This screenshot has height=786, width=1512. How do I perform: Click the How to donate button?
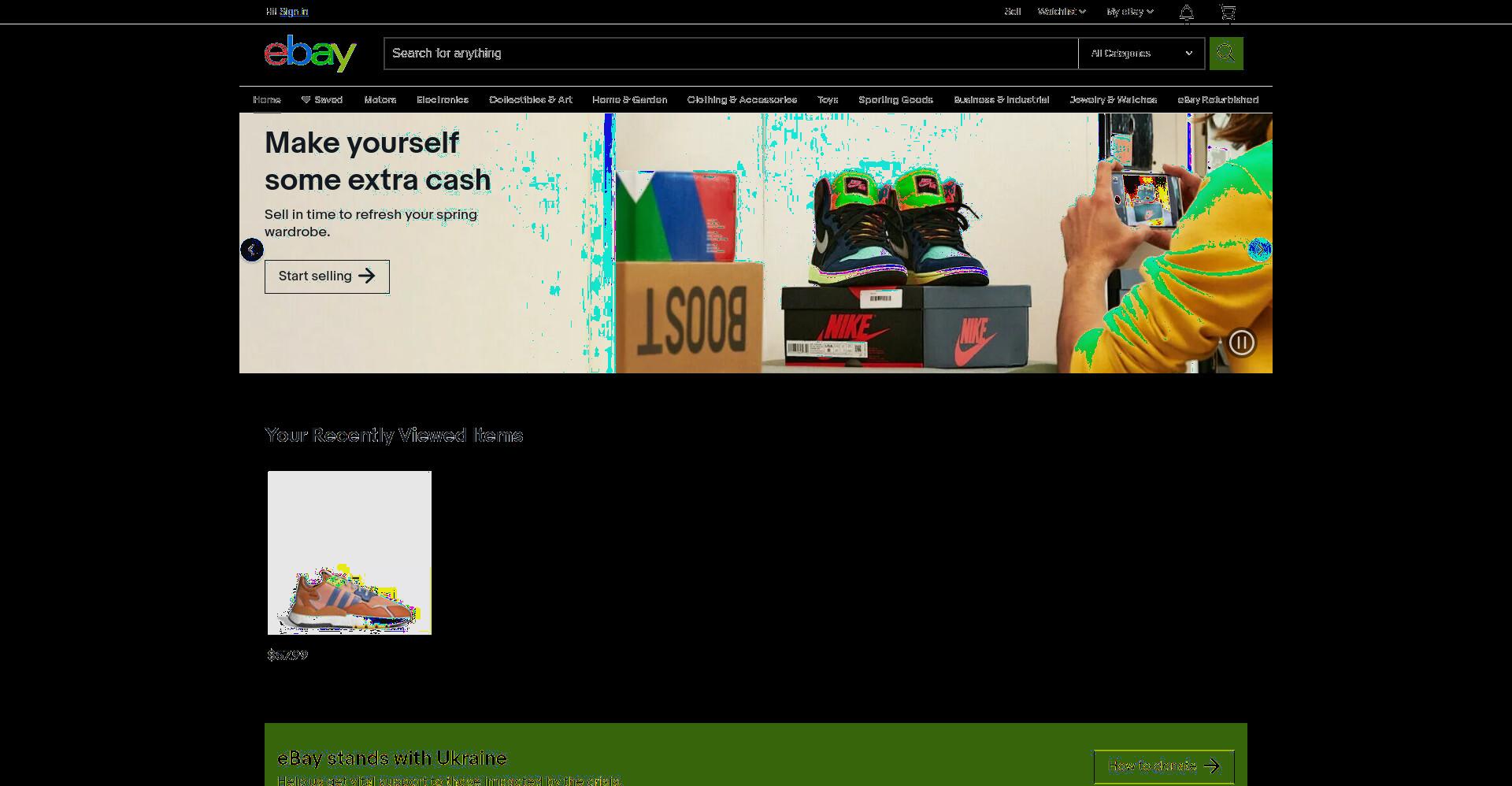[1164, 766]
